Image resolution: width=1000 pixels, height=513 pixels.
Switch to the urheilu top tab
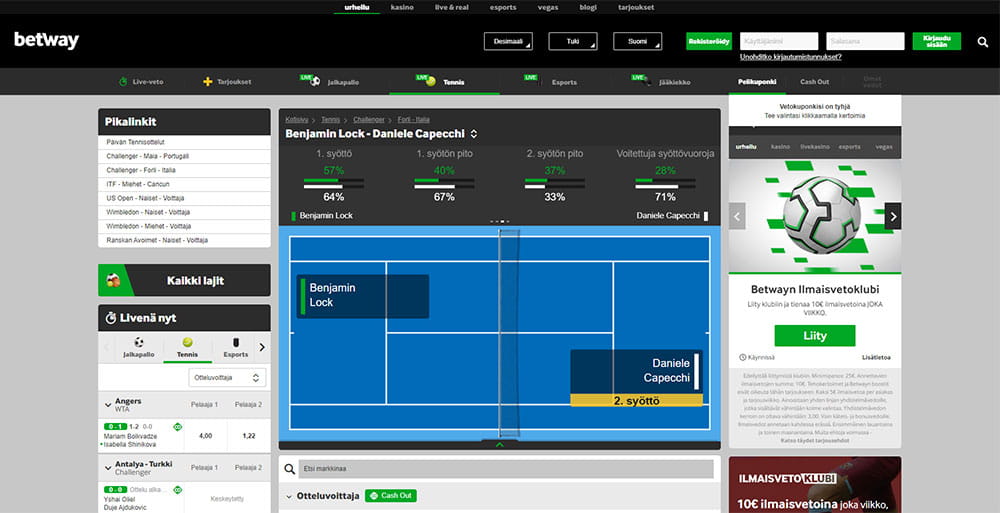357,8
